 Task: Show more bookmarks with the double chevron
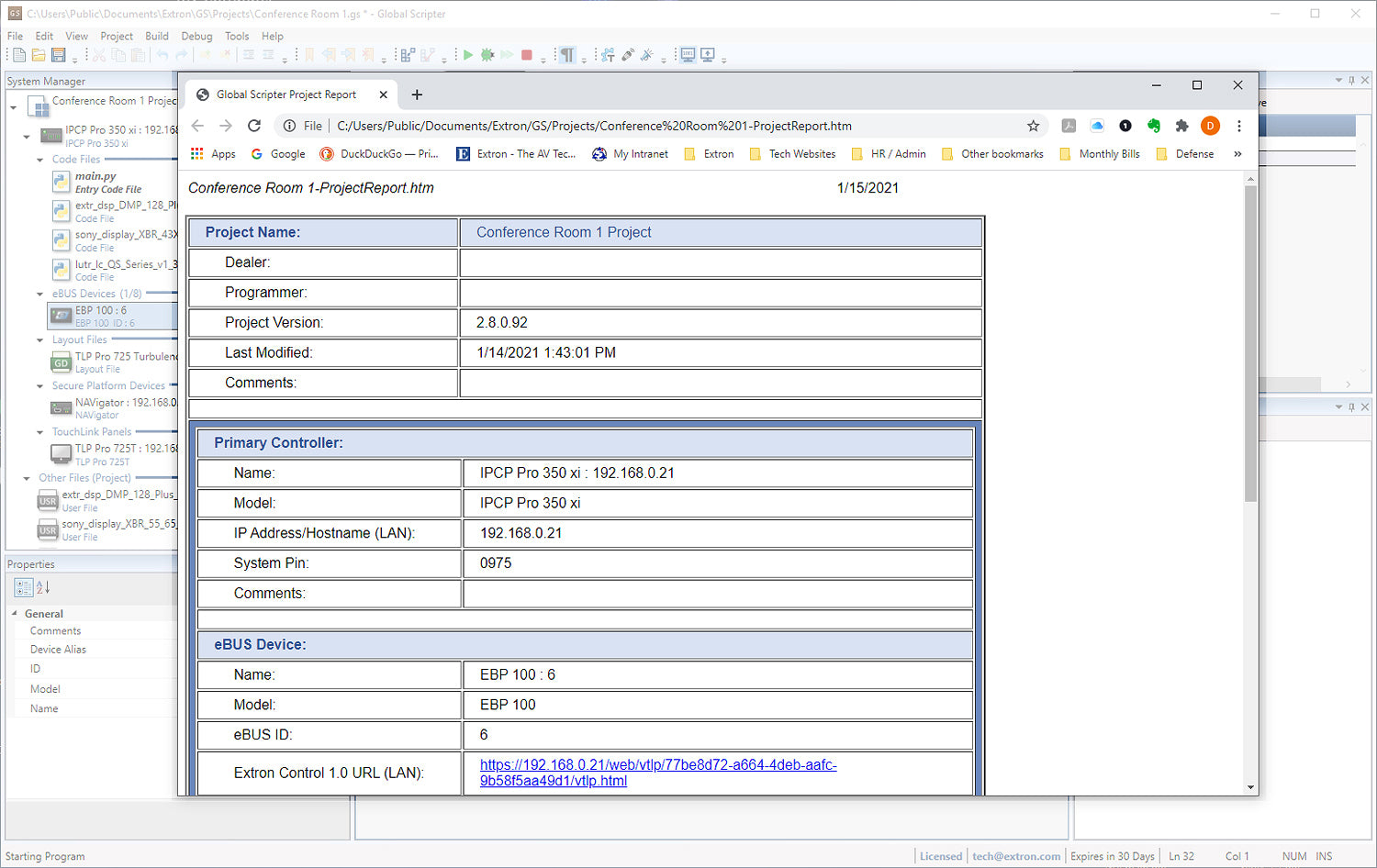1237,154
